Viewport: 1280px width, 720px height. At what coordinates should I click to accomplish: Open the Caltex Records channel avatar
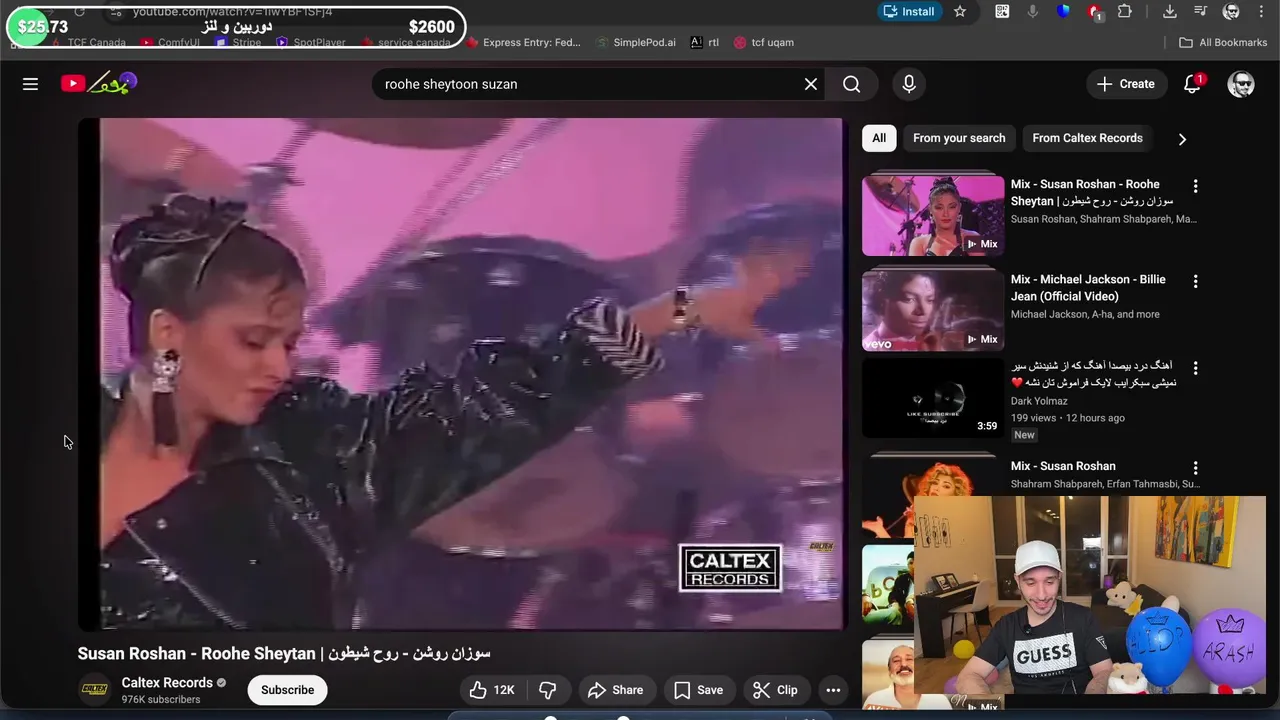94,690
